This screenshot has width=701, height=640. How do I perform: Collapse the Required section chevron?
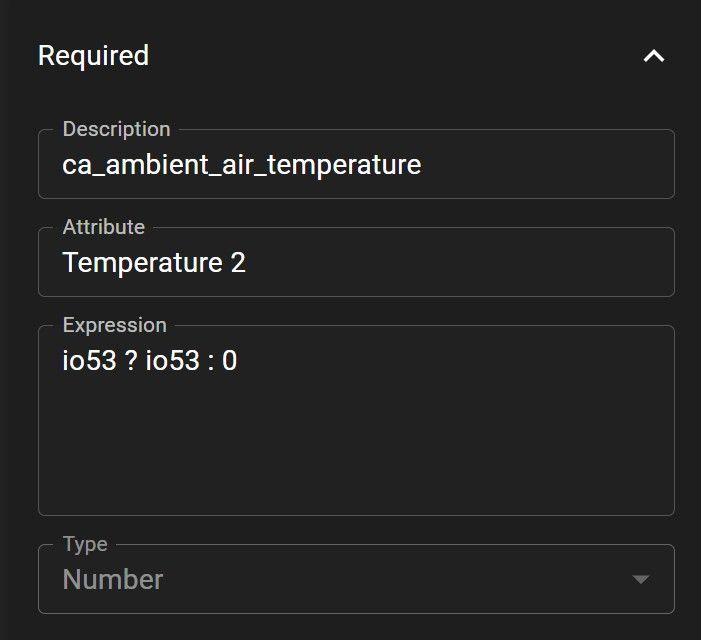tap(653, 56)
